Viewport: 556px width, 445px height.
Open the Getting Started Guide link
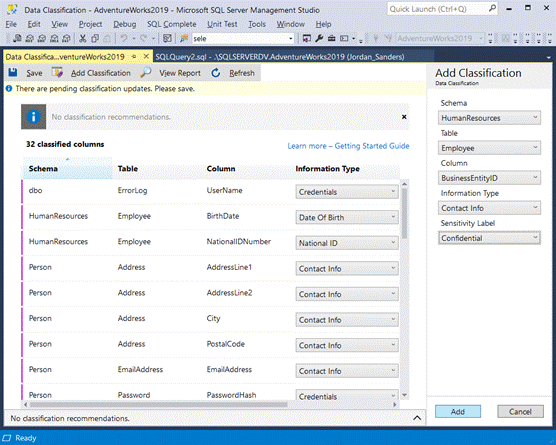click(348, 146)
